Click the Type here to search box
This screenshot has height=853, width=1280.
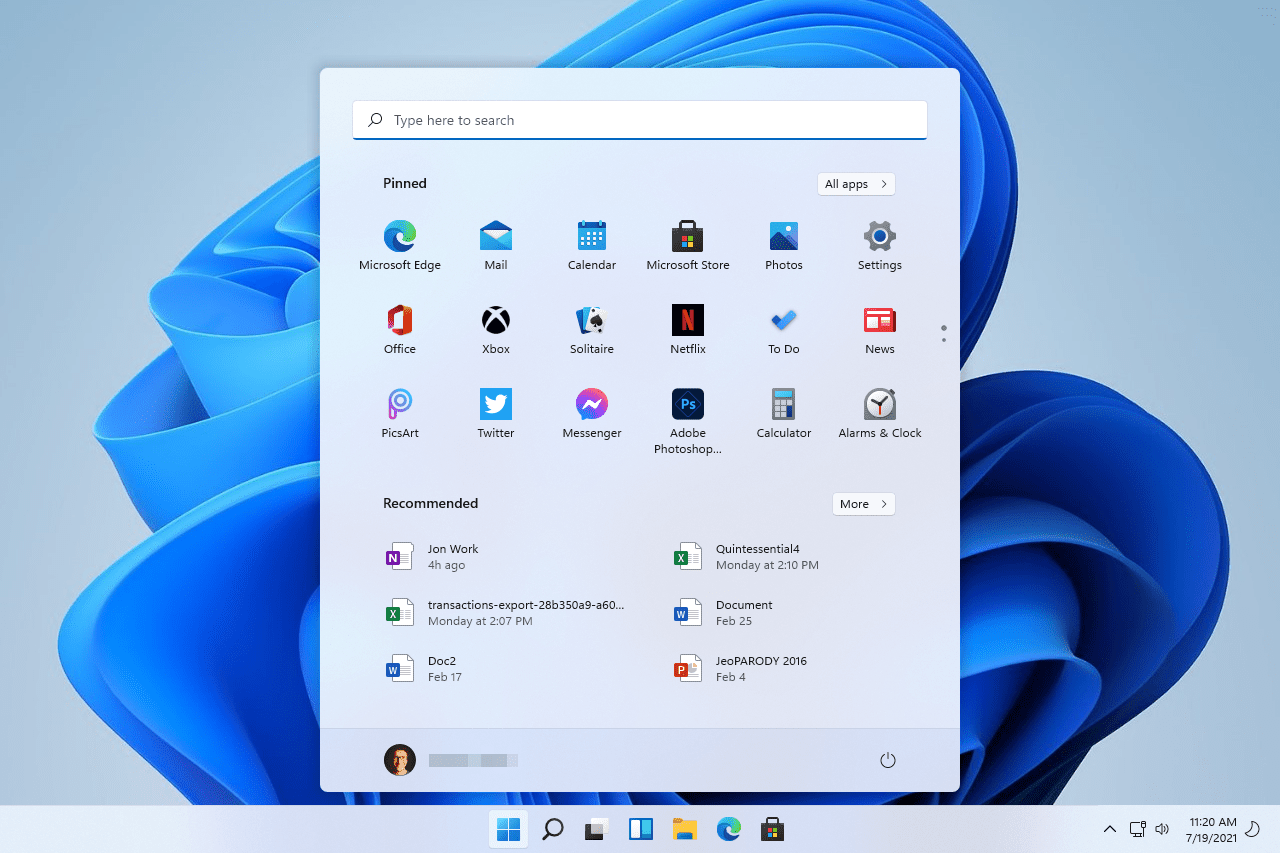pos(640,120)
